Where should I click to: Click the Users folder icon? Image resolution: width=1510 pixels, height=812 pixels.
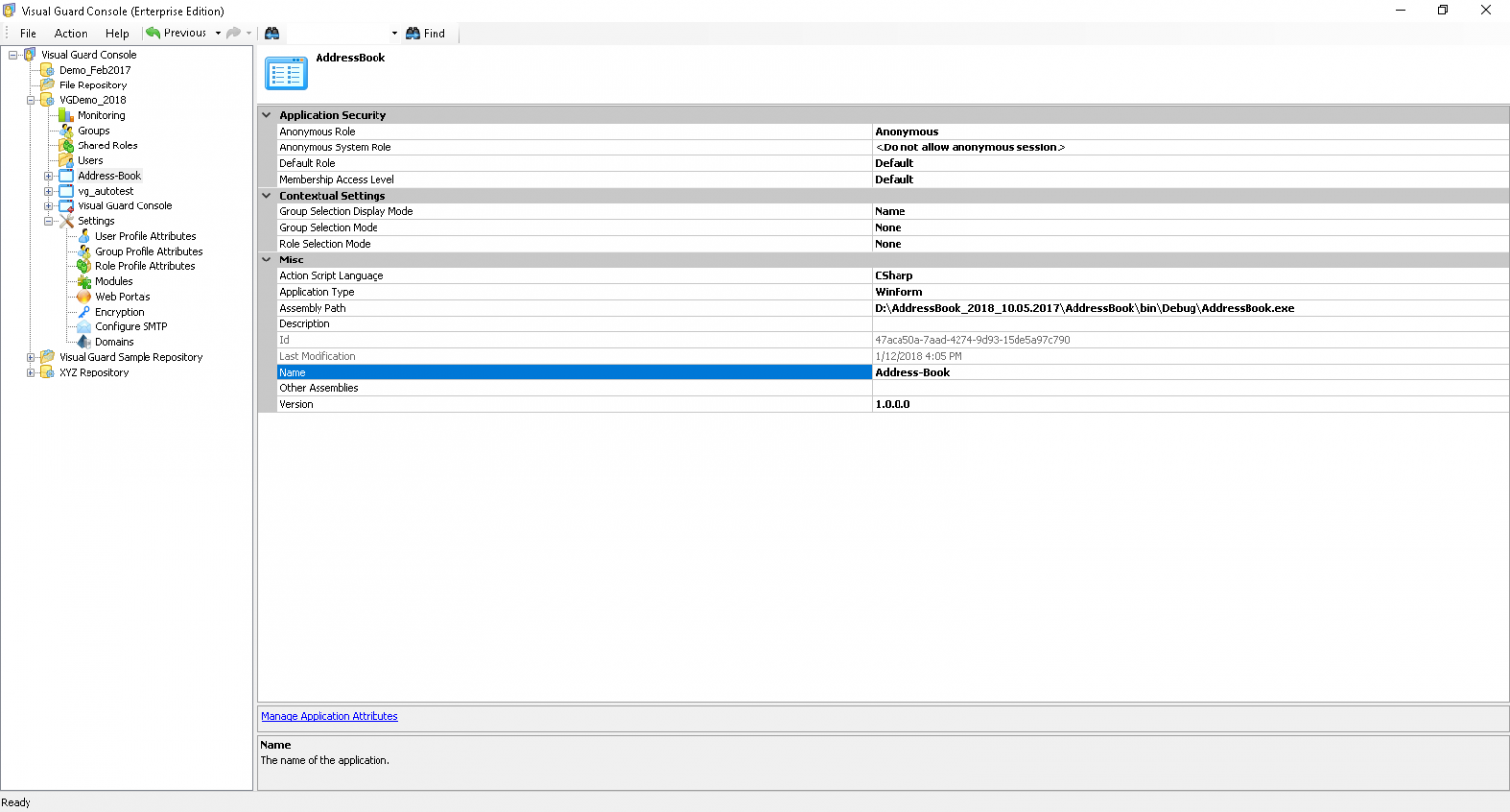pyautogui.click(x=66, y=160)
